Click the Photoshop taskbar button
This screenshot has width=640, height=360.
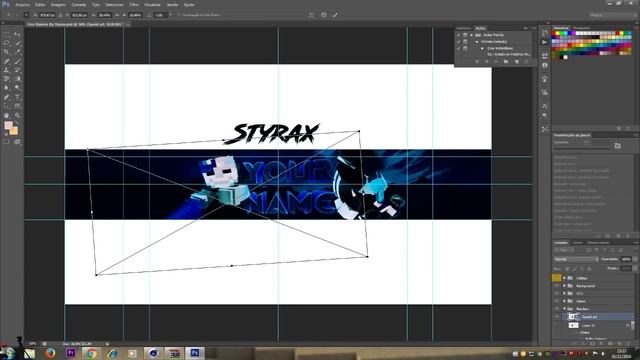(195, 353)
